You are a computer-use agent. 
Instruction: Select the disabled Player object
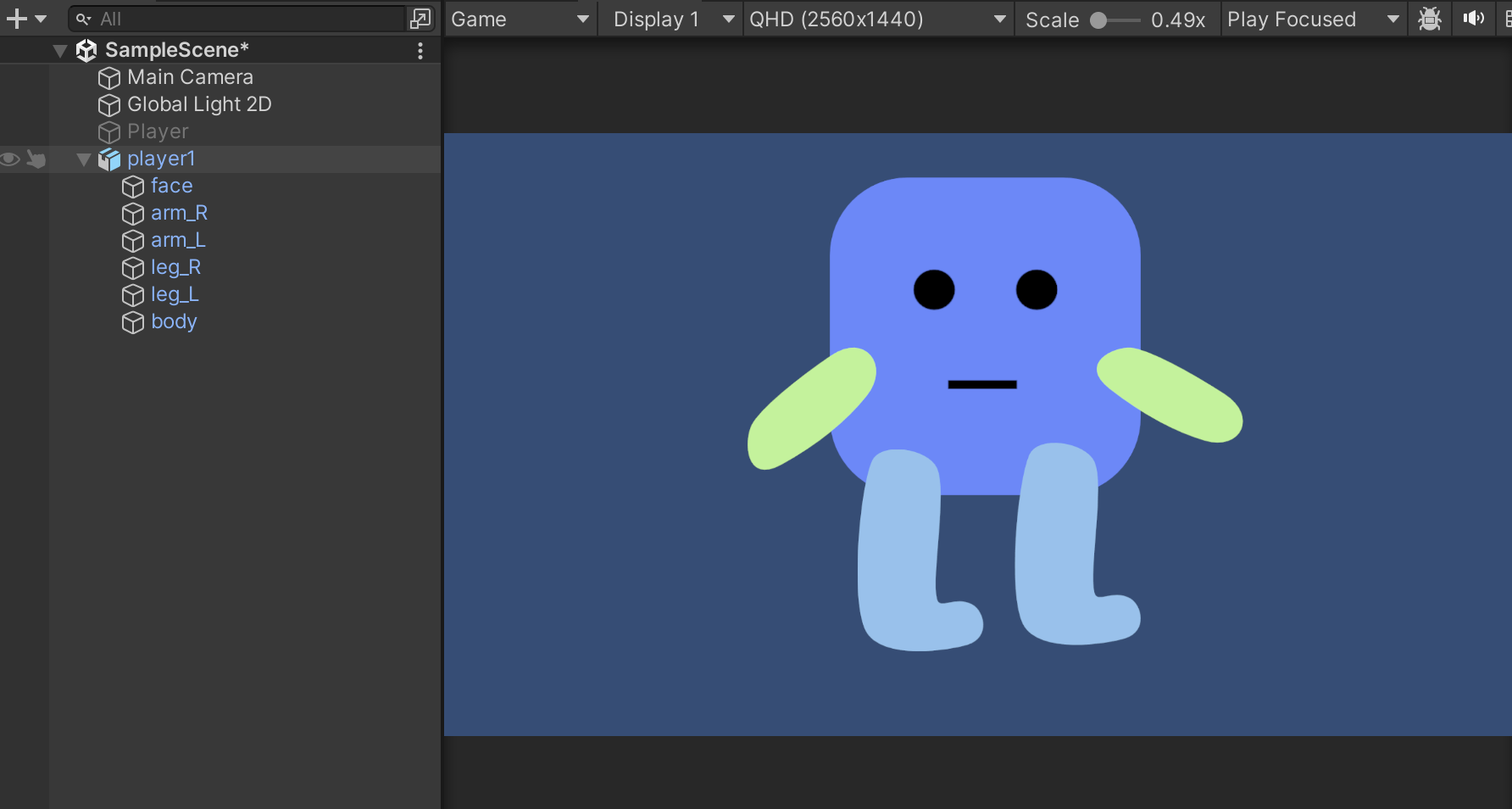pyautogui.click(x=157, y=131)
